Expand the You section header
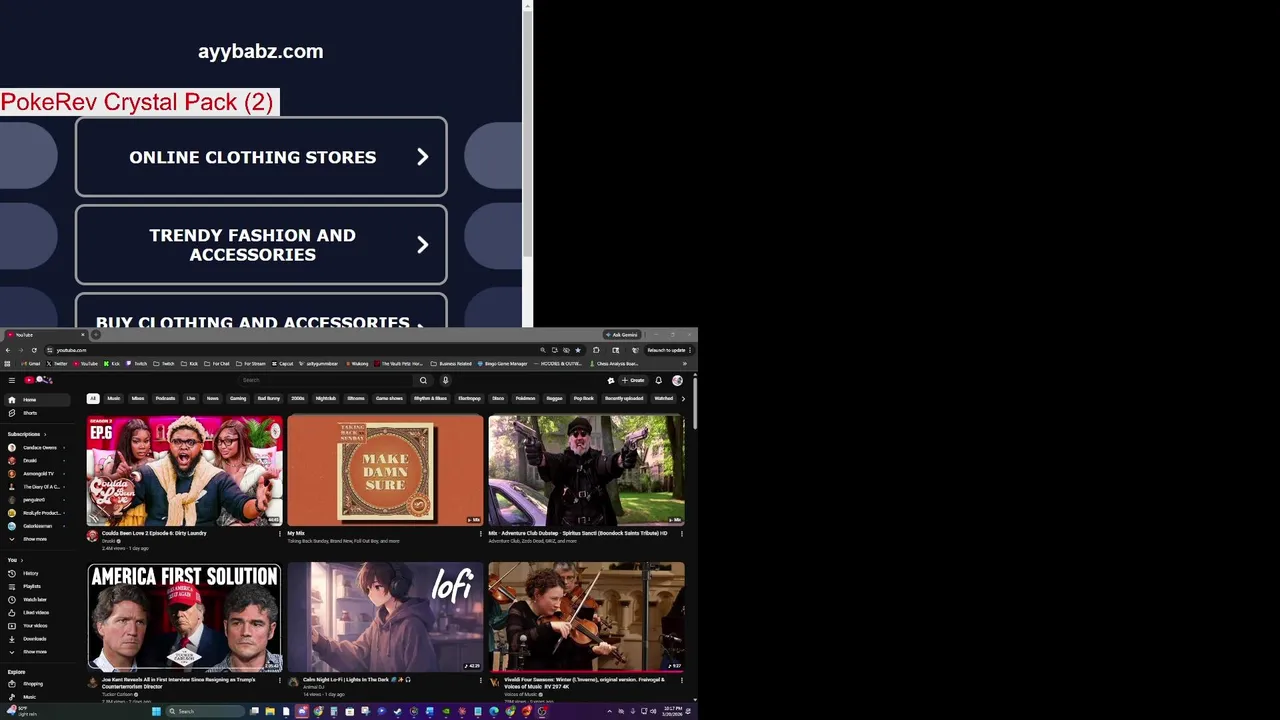 click(x=14, y=560)
